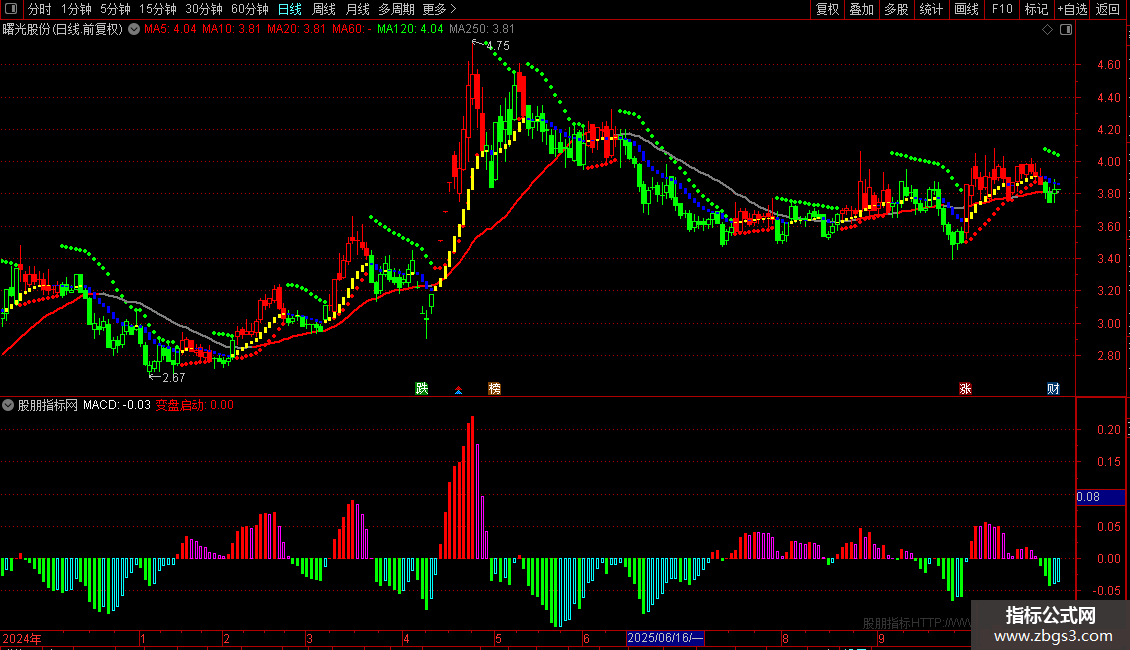This screenshot has width=1130, height=650.
Task: Click the 2.67 low price annotation
Action: point(174,377)
